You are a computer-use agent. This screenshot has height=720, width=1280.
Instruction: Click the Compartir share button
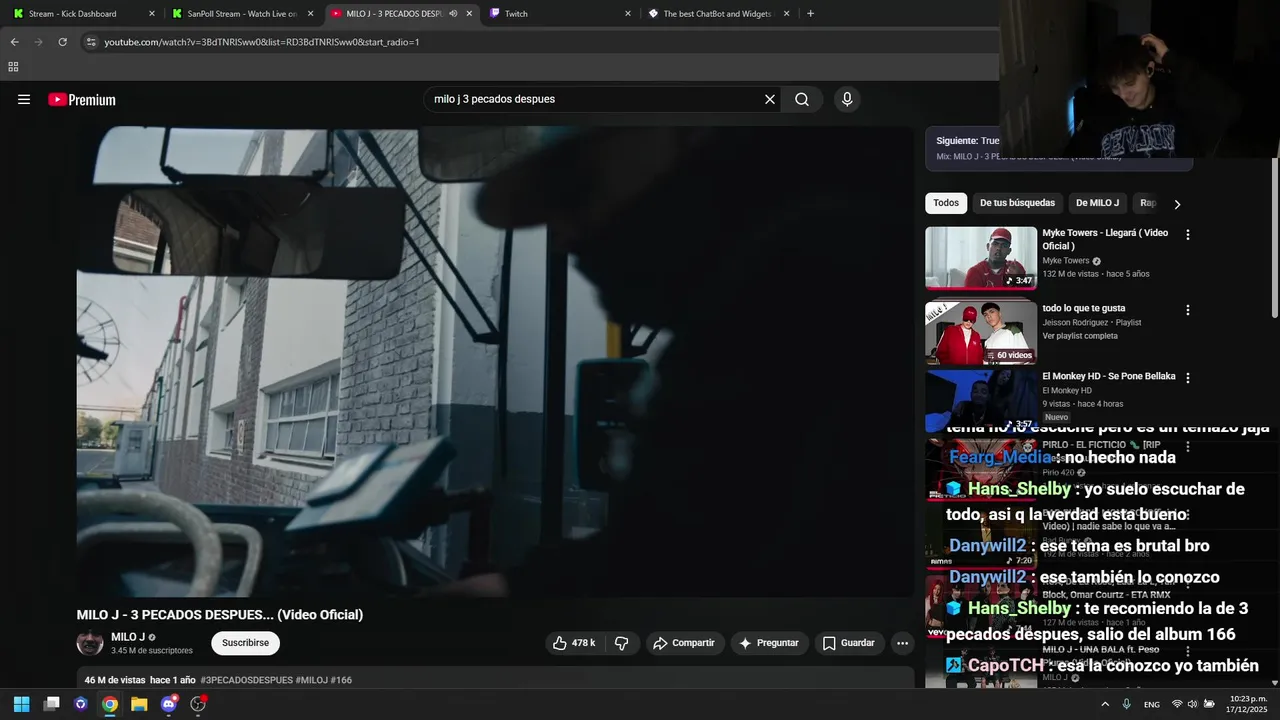[685, 643]
